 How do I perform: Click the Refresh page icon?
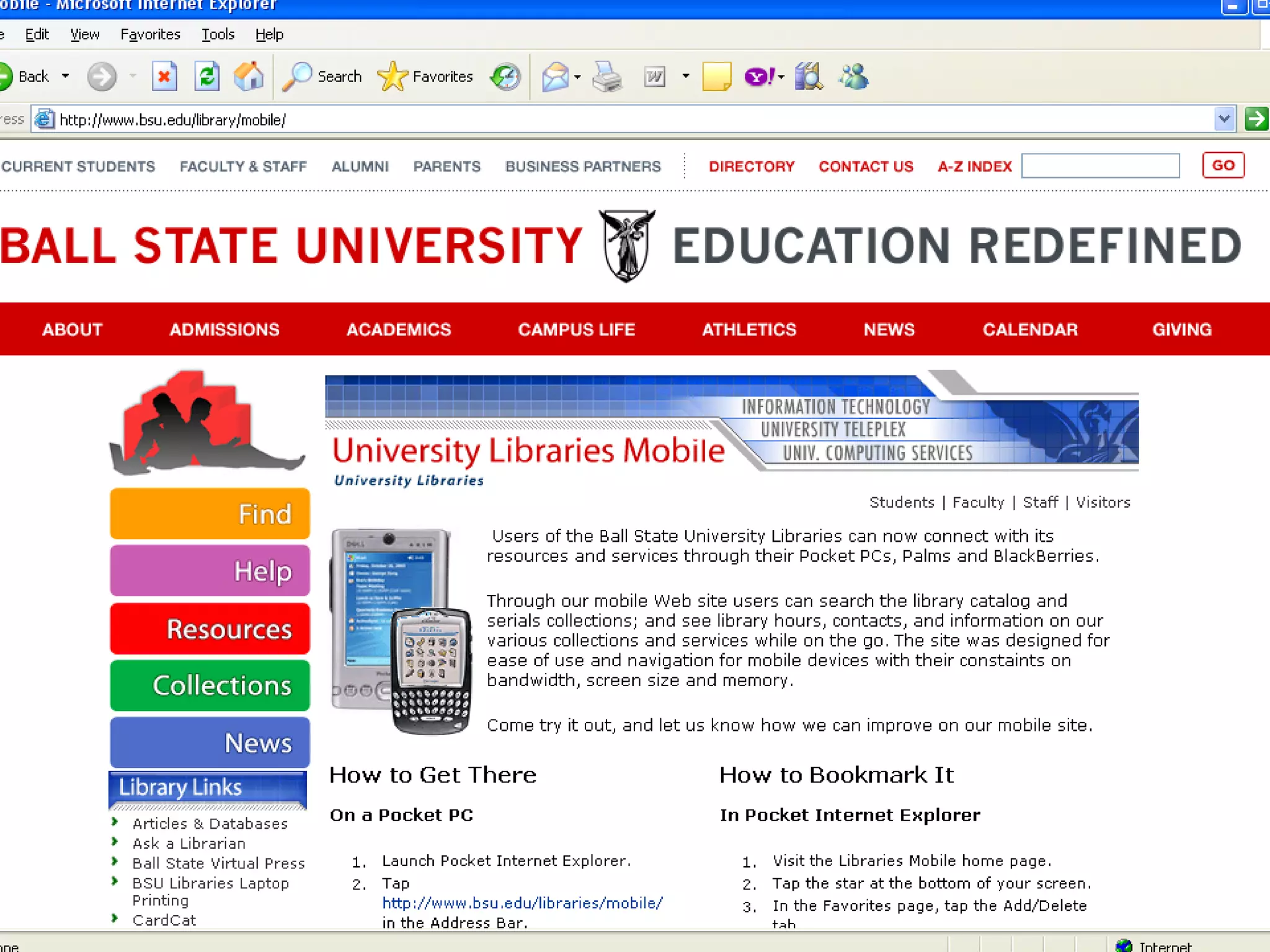[x=207, y=77]
